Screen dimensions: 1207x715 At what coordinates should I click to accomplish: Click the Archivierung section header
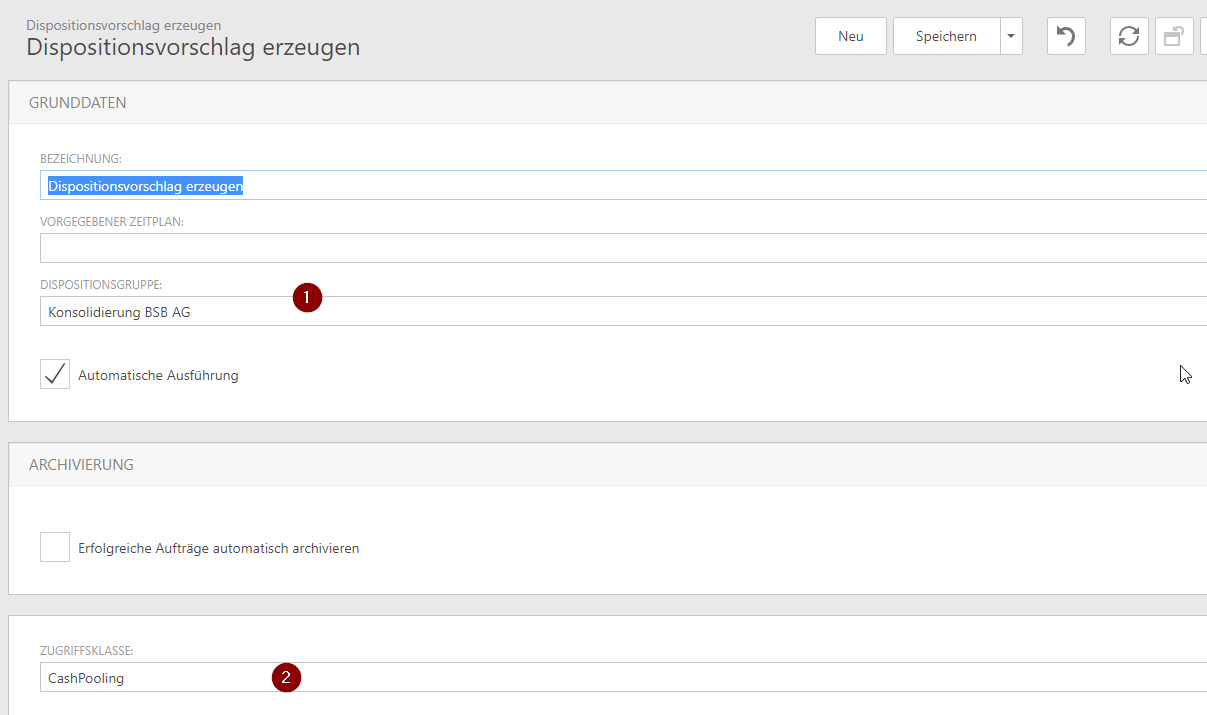[x=82, y=465]
